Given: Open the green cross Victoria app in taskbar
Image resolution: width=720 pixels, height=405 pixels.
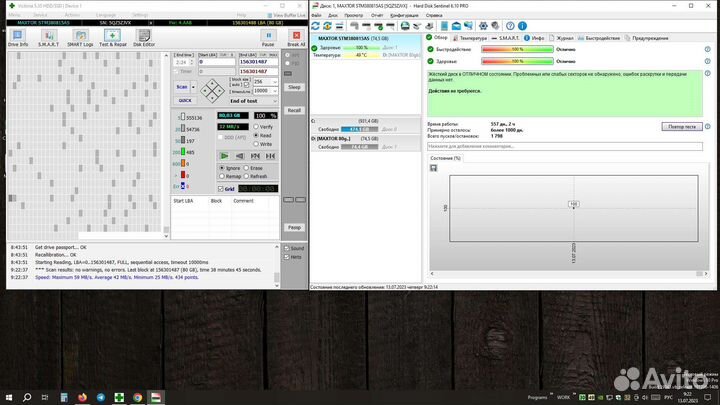Looking at the screenshot, I should coord(119,397).
